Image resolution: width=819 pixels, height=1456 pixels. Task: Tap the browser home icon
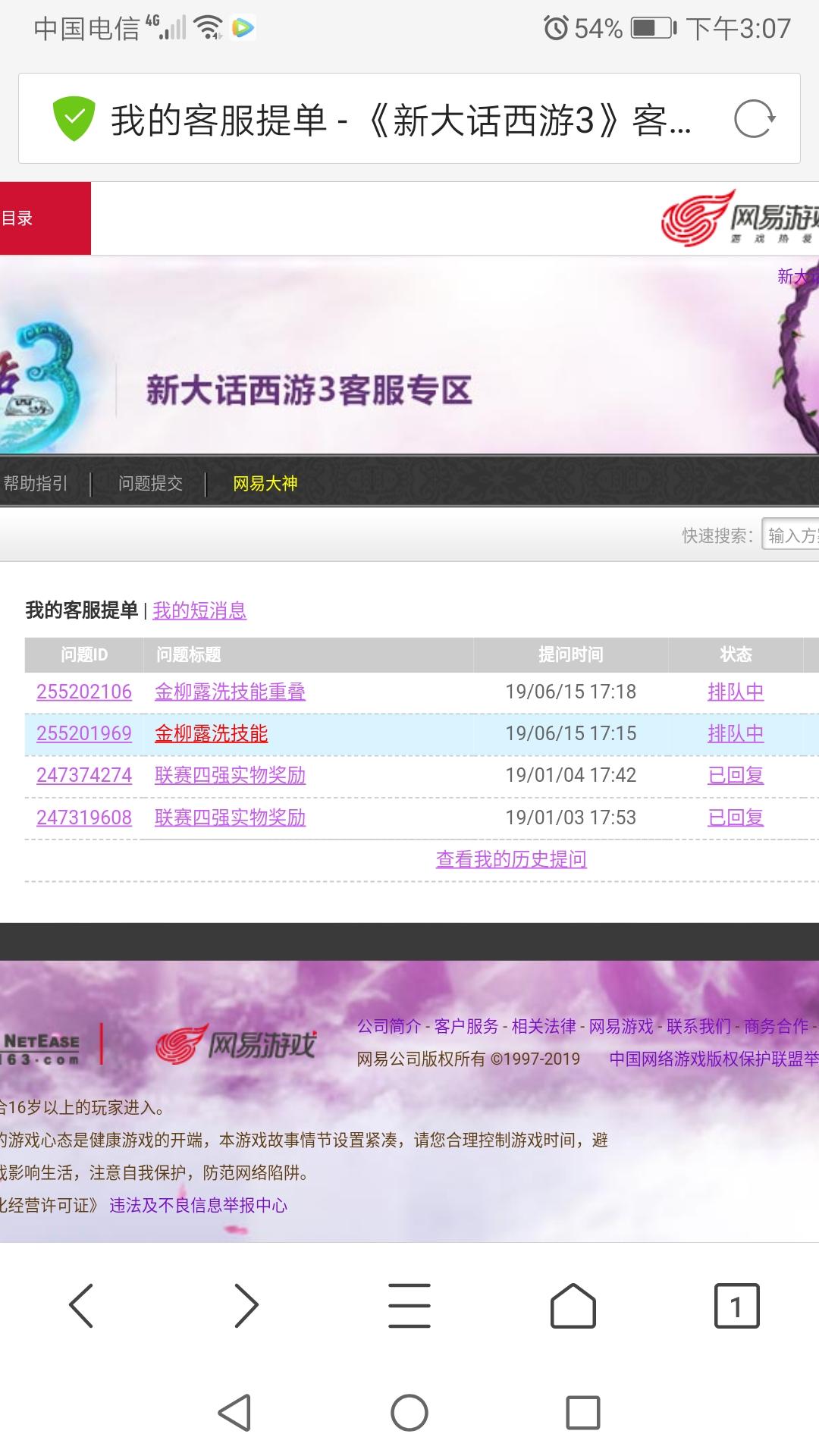pyautogui.click(x=573, y=1305)
